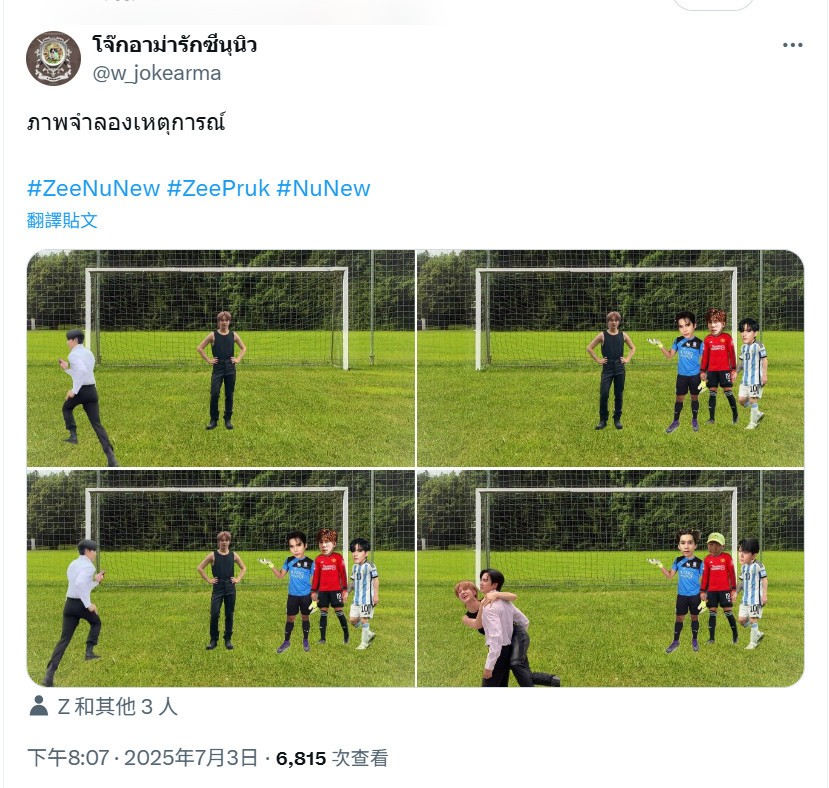This screenshot has height=788, width=829.
Task: Open the top-left photo with running man
Action: (221, 358)
